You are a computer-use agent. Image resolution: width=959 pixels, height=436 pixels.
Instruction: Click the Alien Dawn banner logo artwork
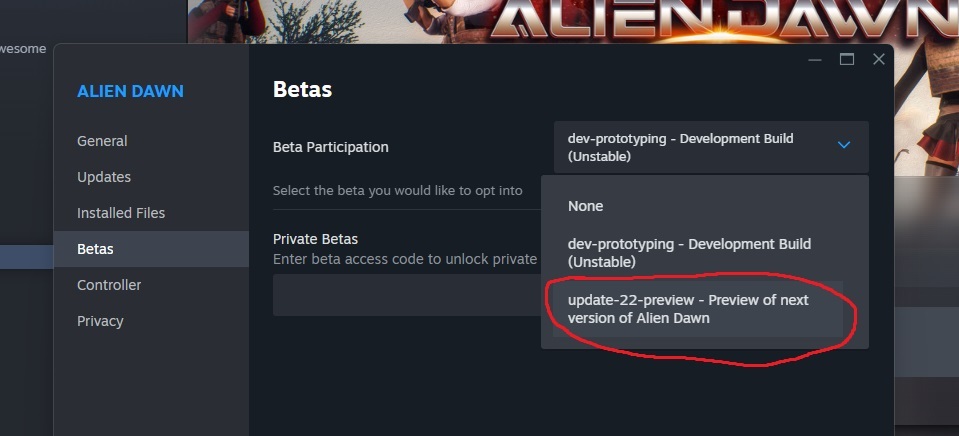720,20
